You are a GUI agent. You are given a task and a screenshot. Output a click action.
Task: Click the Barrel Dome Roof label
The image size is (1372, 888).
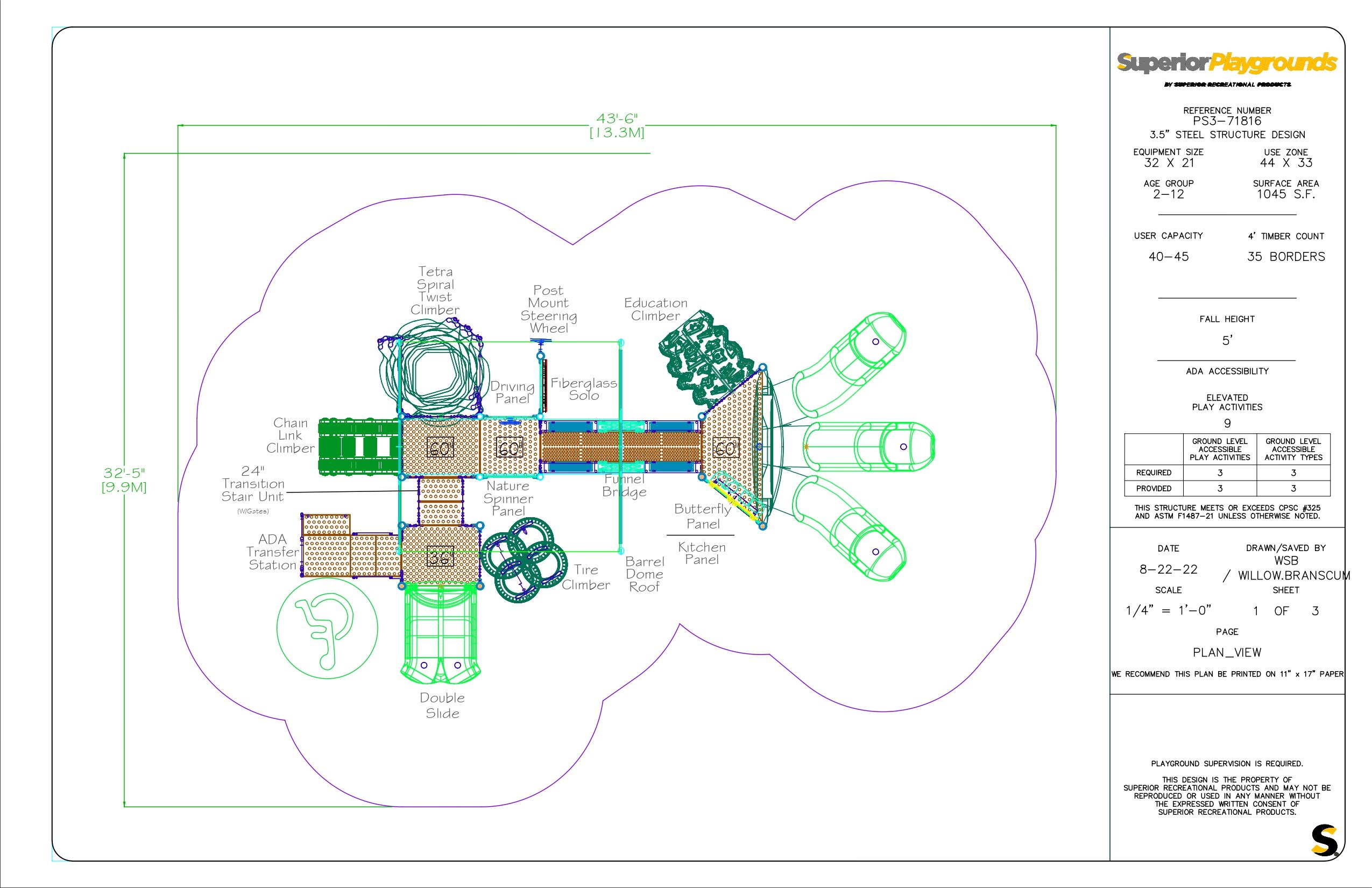click(x=645, y=574)
